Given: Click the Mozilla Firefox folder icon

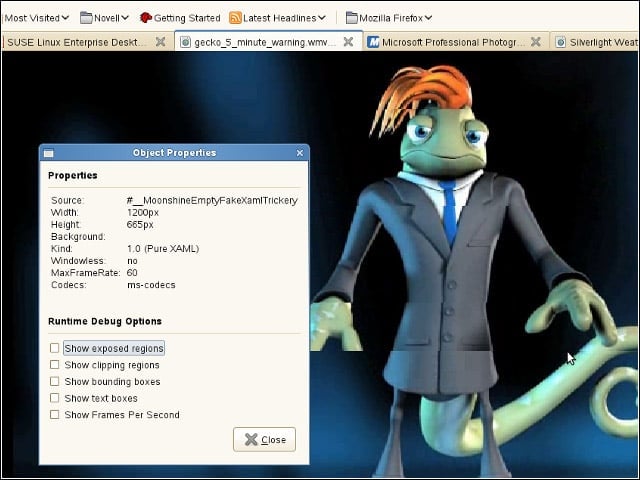Looking at the screenshot, I should [351, 18].
